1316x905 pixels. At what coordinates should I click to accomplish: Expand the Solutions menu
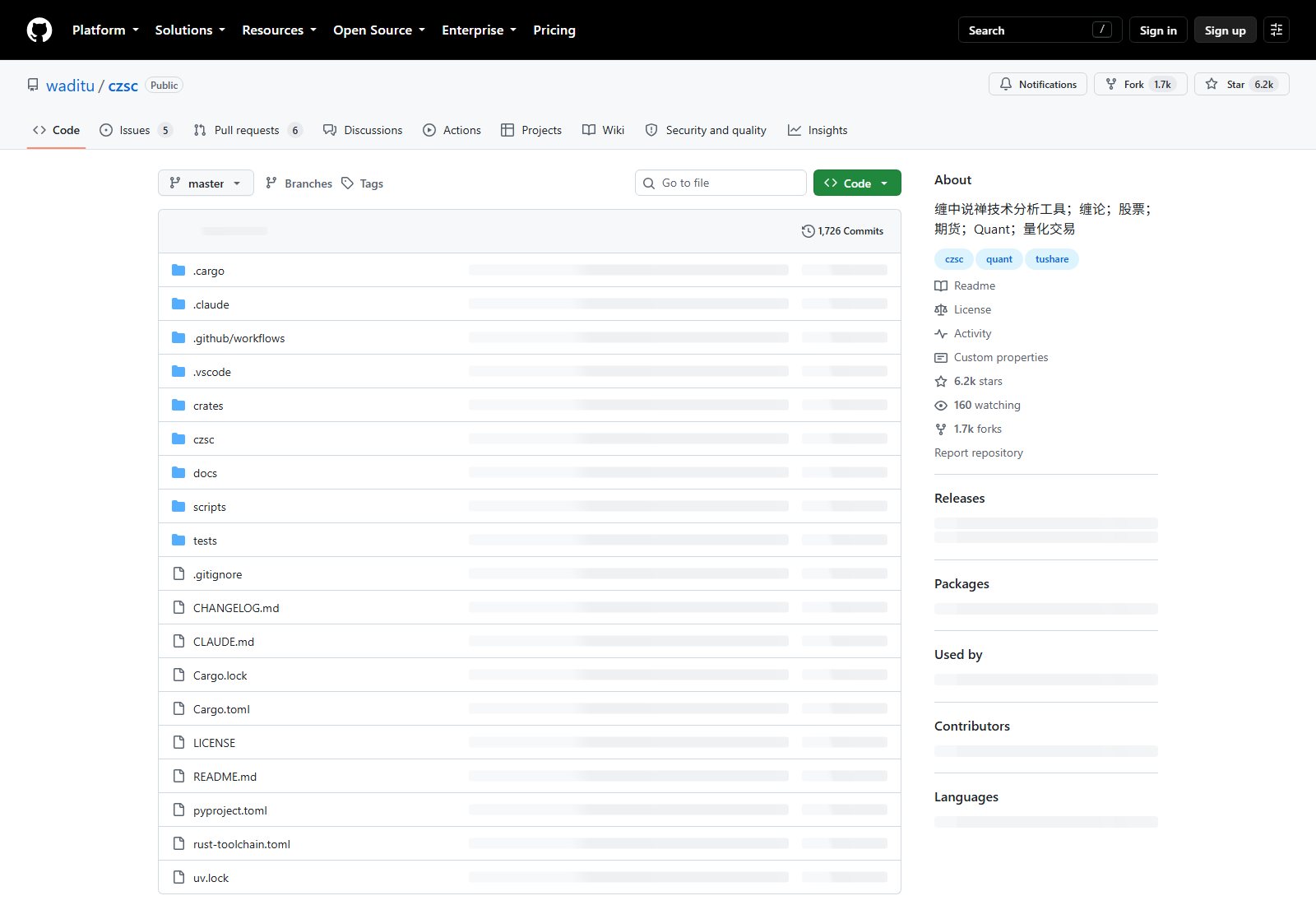coord(190,30)
